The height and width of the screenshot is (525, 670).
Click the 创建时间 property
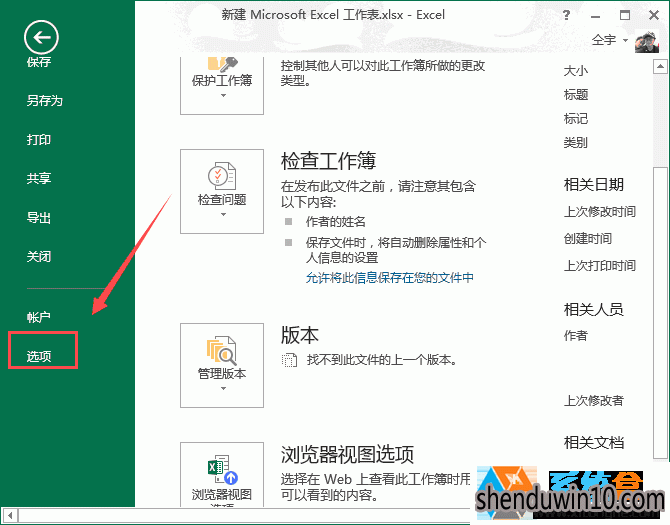pos(588,239)
